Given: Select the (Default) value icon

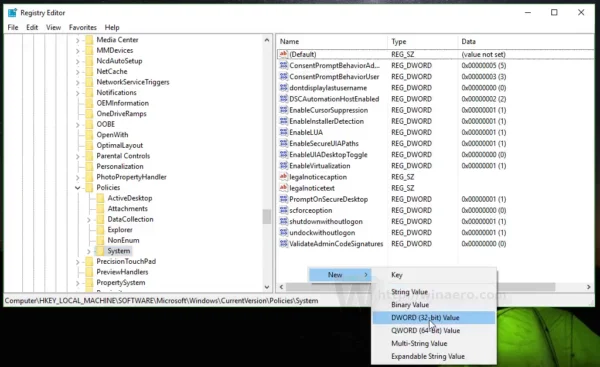Looking at the screenshot, I should 284,54.
